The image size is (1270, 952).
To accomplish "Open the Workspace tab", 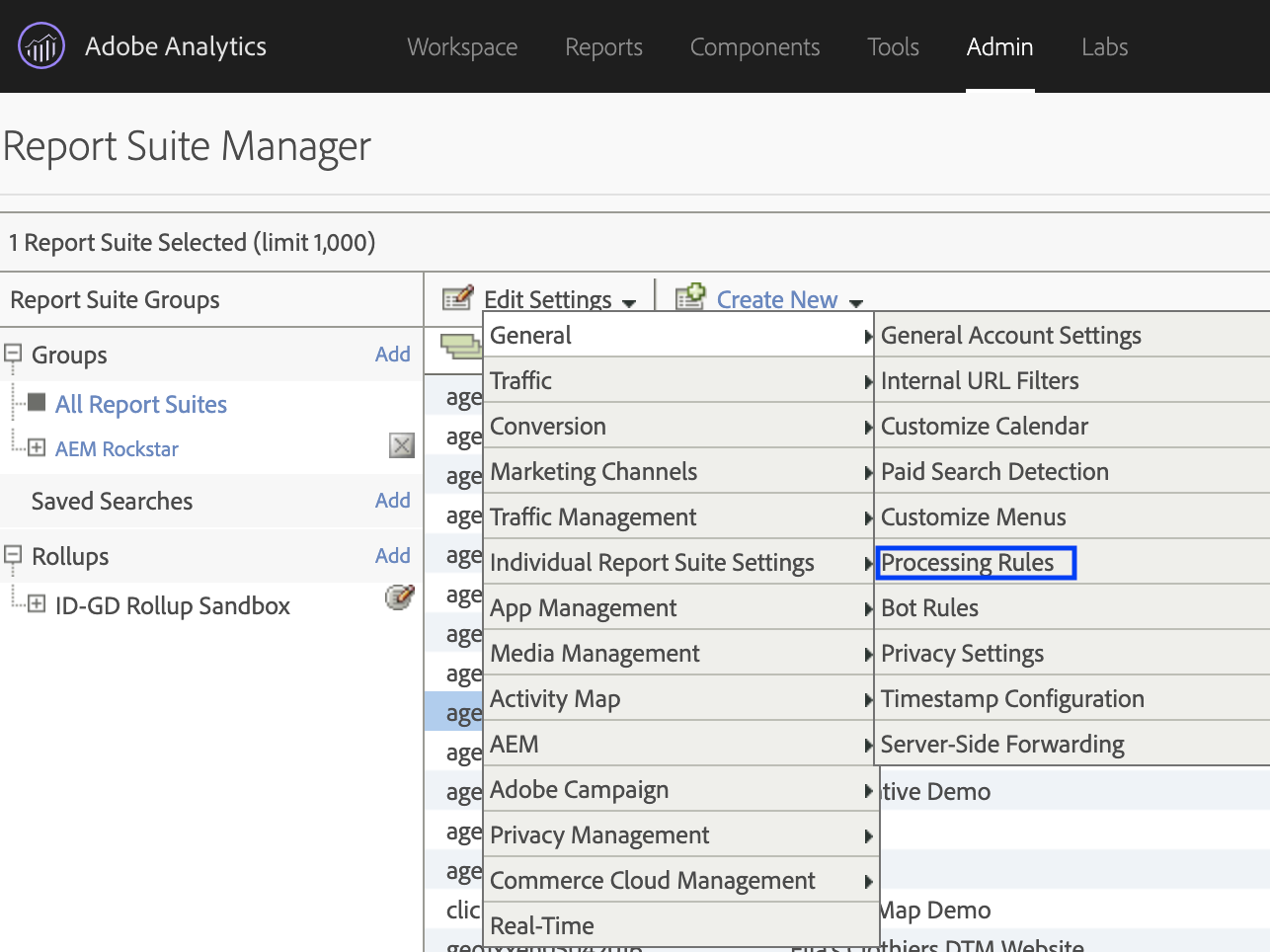I will [462, 46].
